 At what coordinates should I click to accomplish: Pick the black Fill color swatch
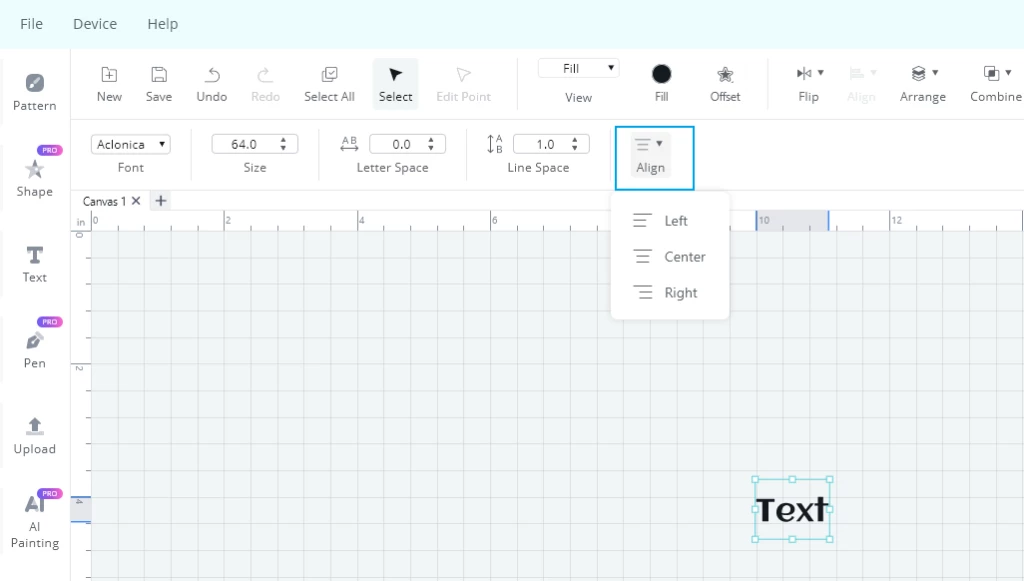coord(662,74)
